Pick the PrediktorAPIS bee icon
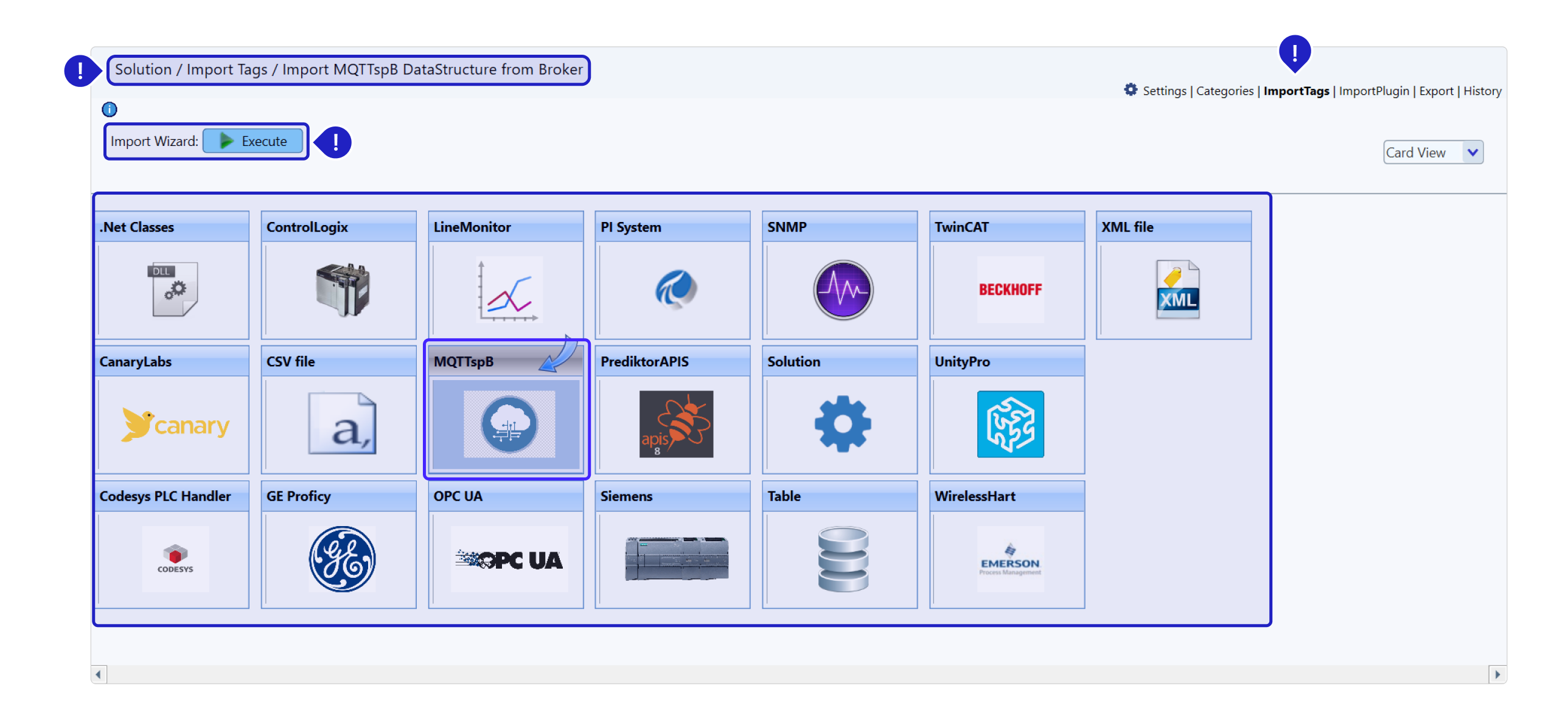The image size is (1568, 714). (675, 424)
